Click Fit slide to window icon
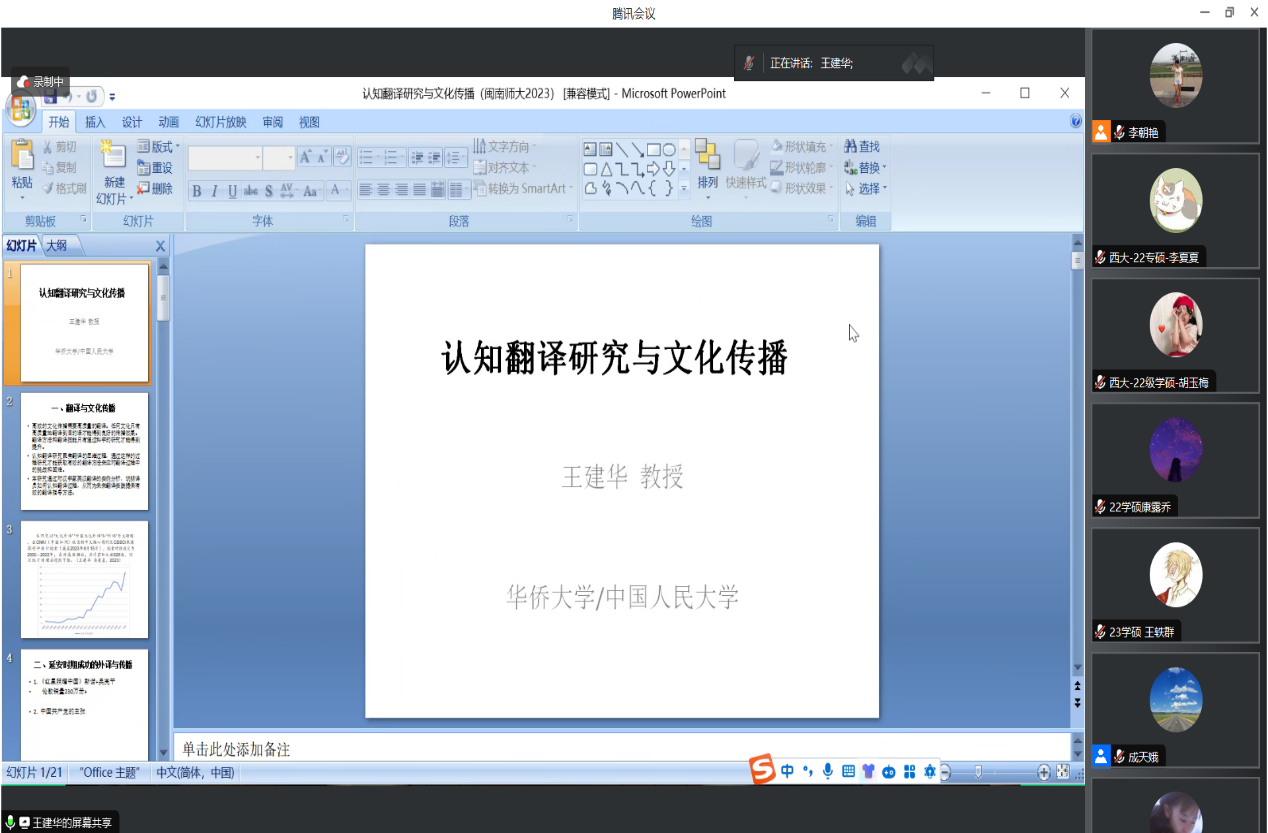 tap(1063, 771)
